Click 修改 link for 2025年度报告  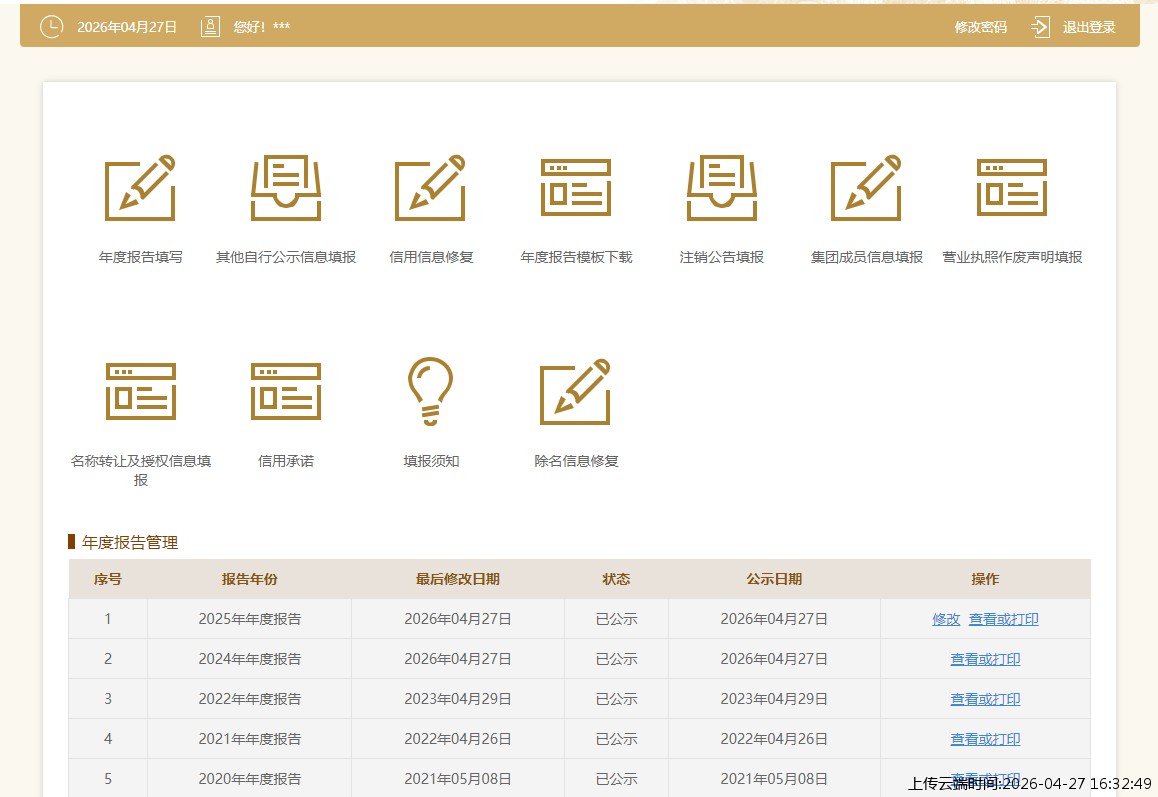(946, 619)
